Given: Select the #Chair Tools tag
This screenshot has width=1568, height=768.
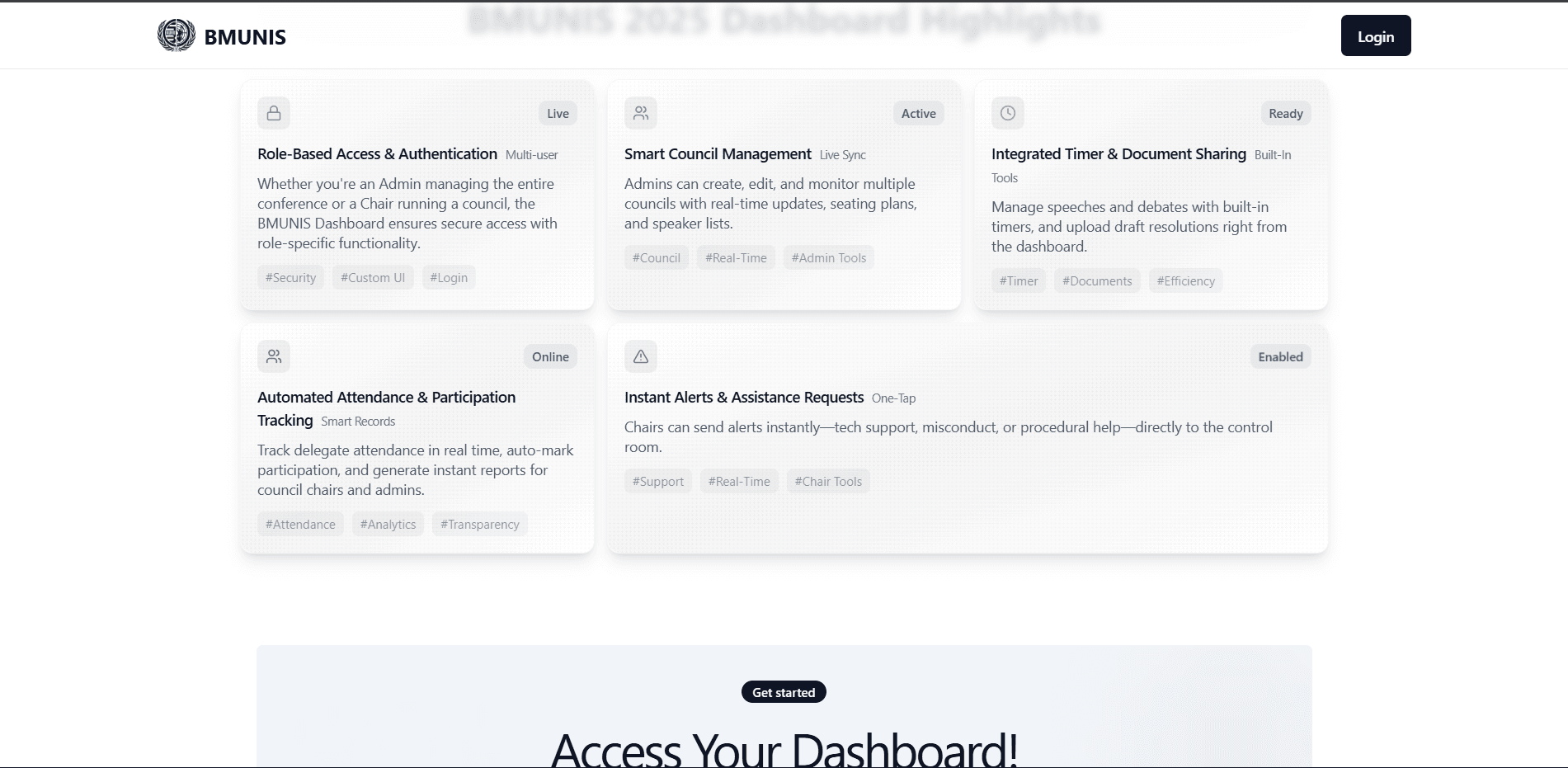Looking at the screenshot, I should (x=828, y=481).
